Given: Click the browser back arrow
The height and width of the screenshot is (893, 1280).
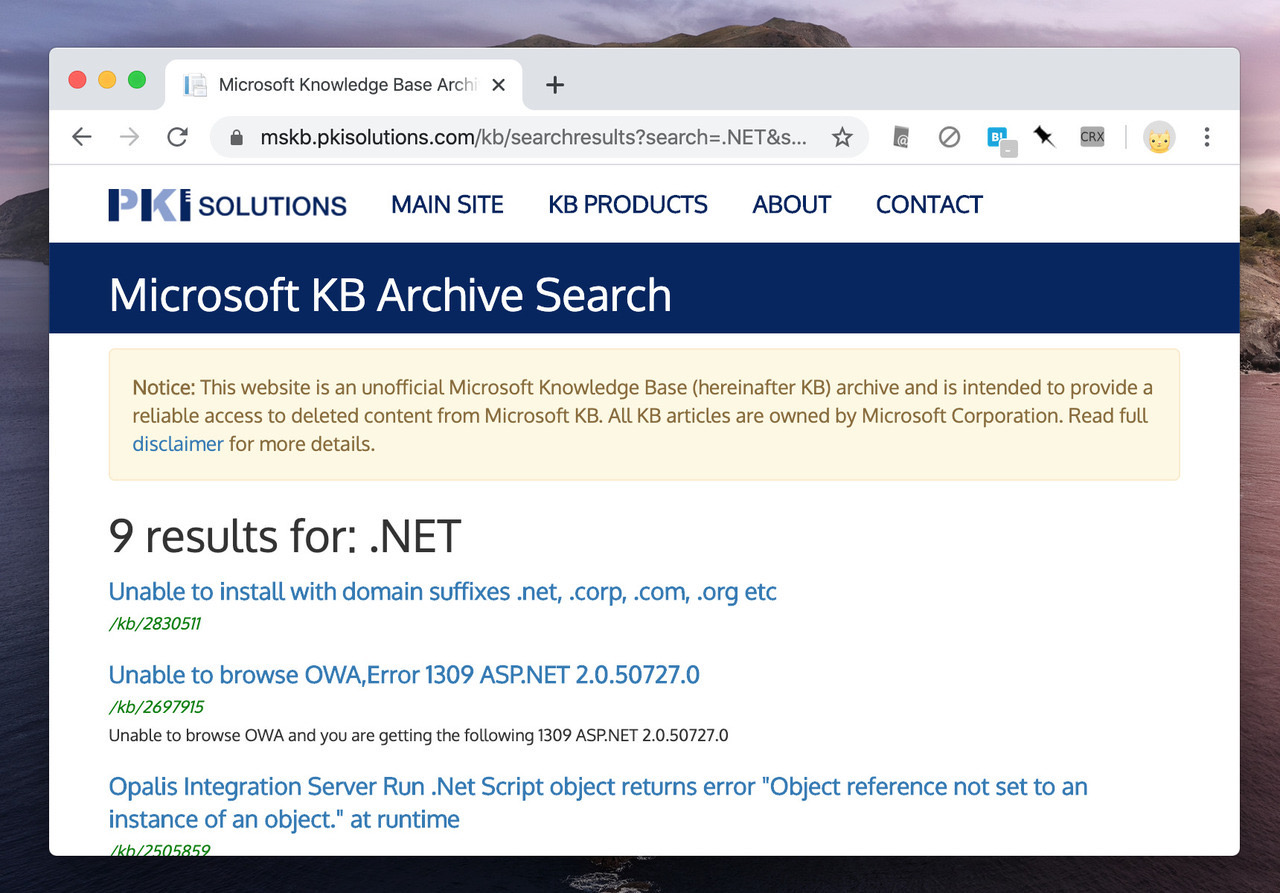Looking at the screenshot, I should (x=82, y=137).
